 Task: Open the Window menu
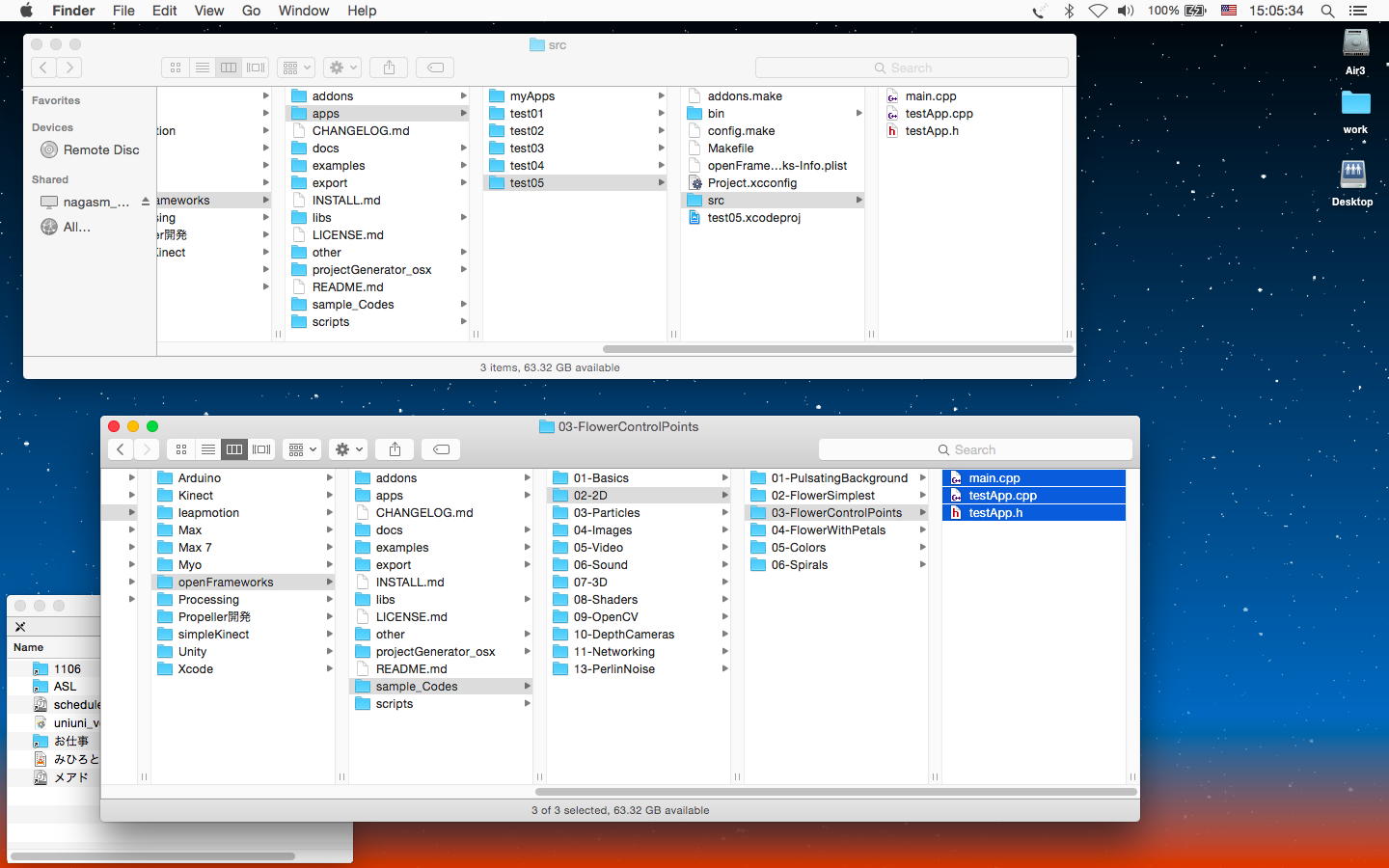[x=304, y=11]
